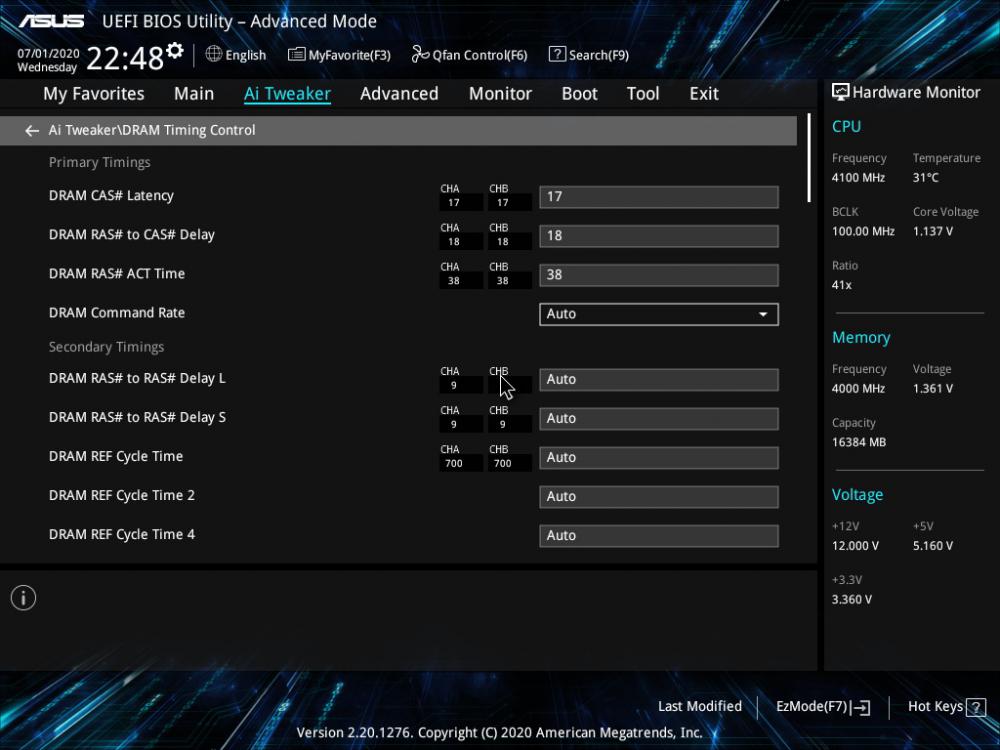Viewport: 1000px width, 750px height.
Task: Click the DRAM RAS# ACT Time field
Action: 659,275
